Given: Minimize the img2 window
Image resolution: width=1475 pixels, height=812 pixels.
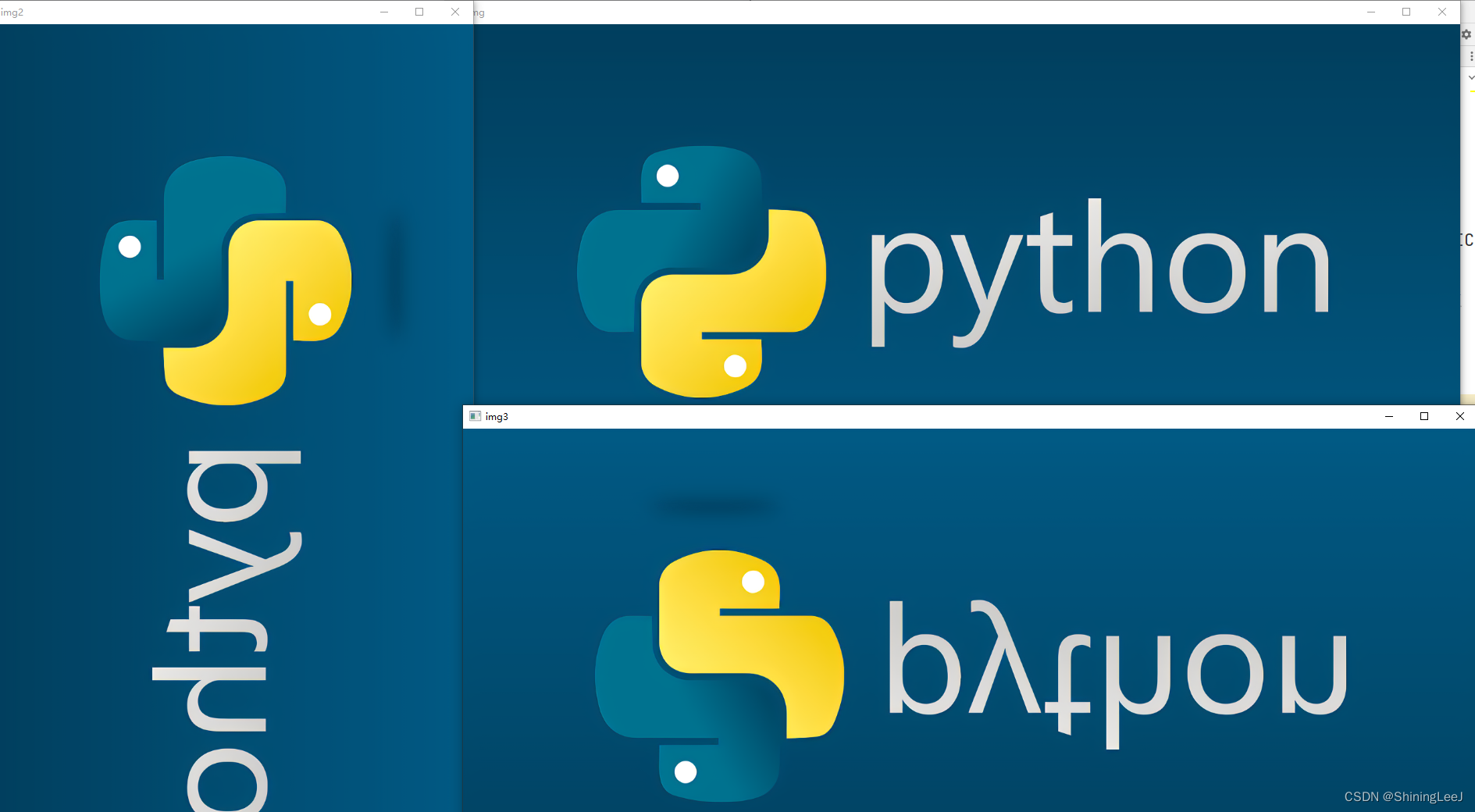Looking at the screenshot, I should [x=384, y=12].
